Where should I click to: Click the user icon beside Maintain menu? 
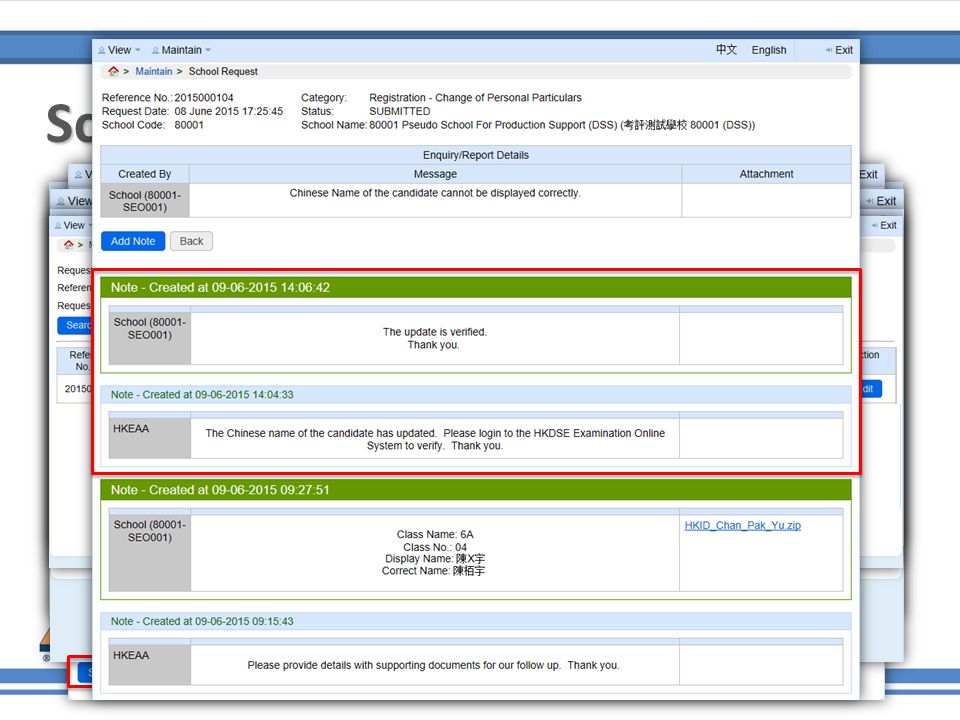click(x=156, y=50)
